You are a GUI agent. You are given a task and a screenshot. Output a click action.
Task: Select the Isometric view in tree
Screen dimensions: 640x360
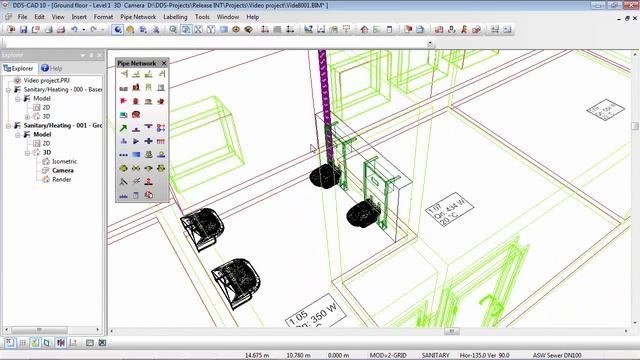click(x=64, y=162)
